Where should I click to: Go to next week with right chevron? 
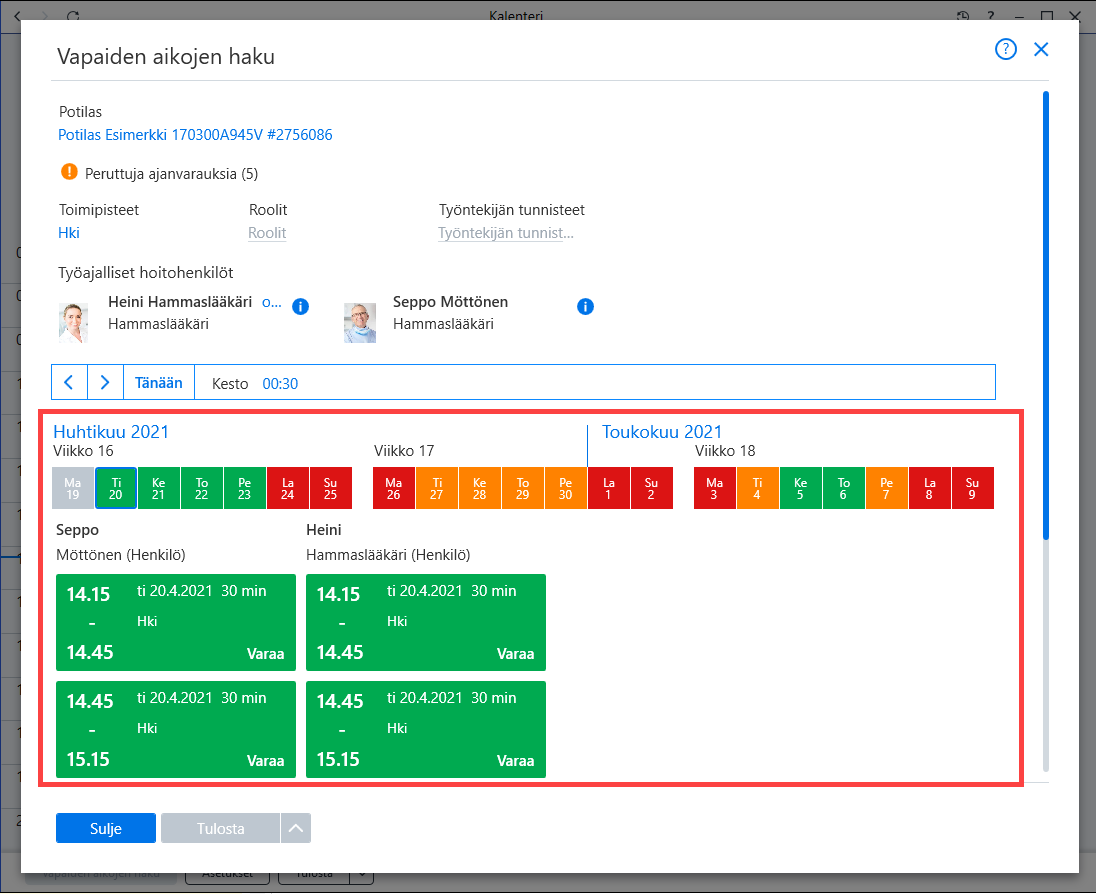coord(106,382)
